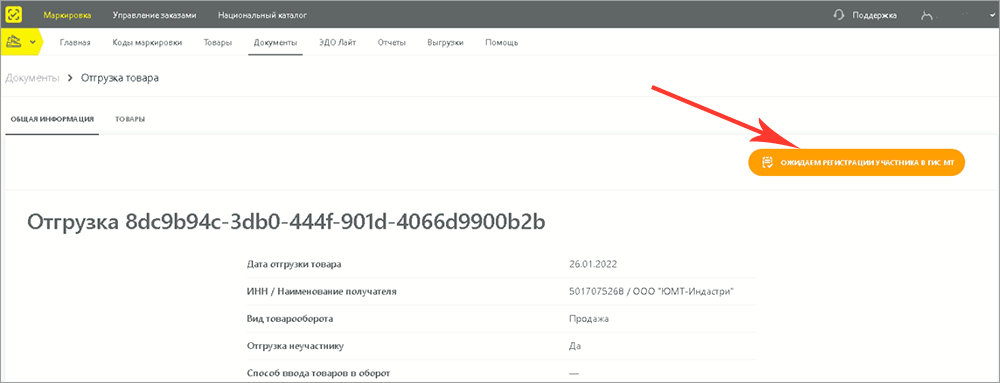The height and width of the screenshot is (383, 1000).
Task: Select the Документы navigation section
Action: (x=276, y=43)
